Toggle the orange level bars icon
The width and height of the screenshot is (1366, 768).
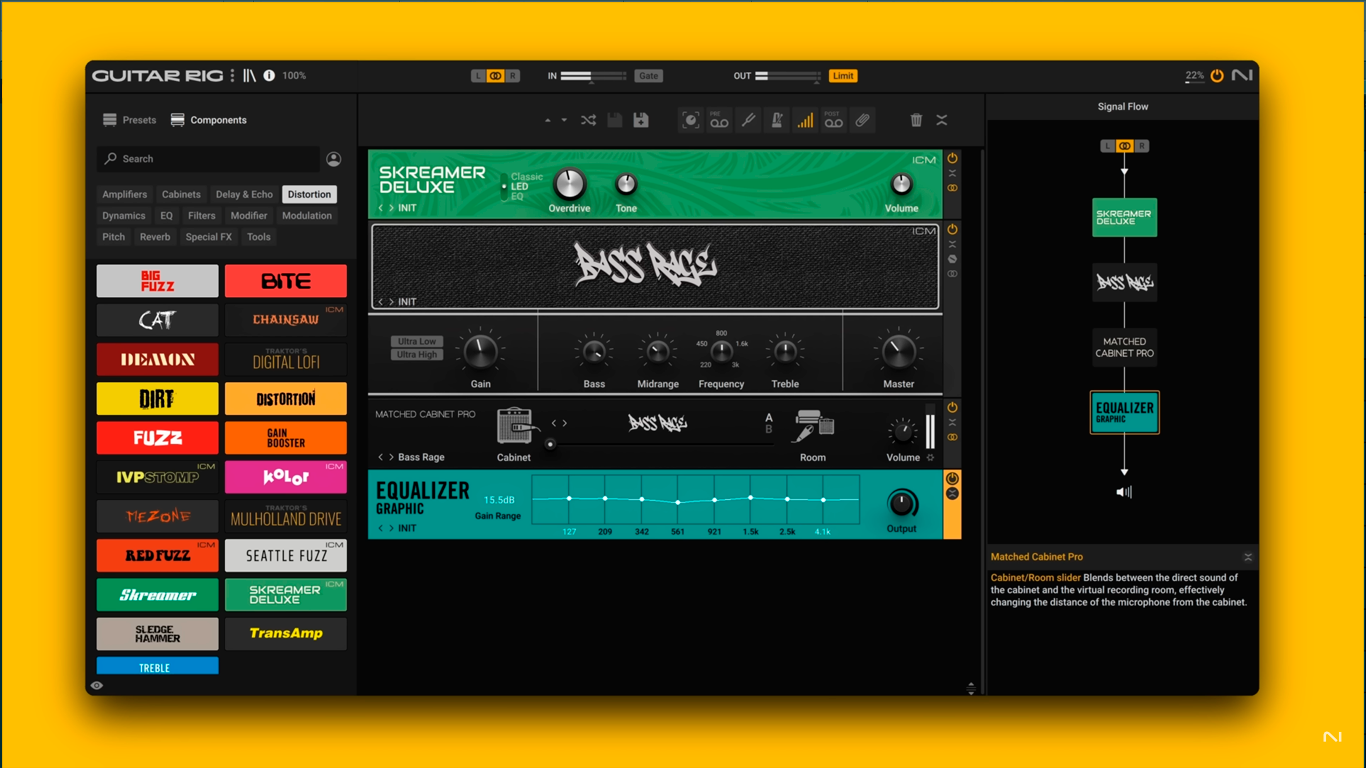click(x=805, y=120)
